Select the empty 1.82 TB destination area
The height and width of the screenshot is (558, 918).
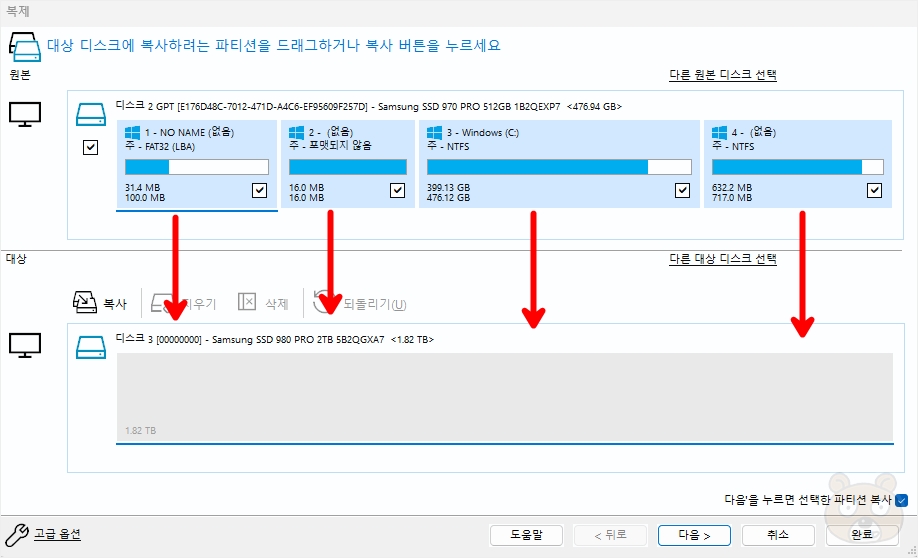tap(505, 397)
